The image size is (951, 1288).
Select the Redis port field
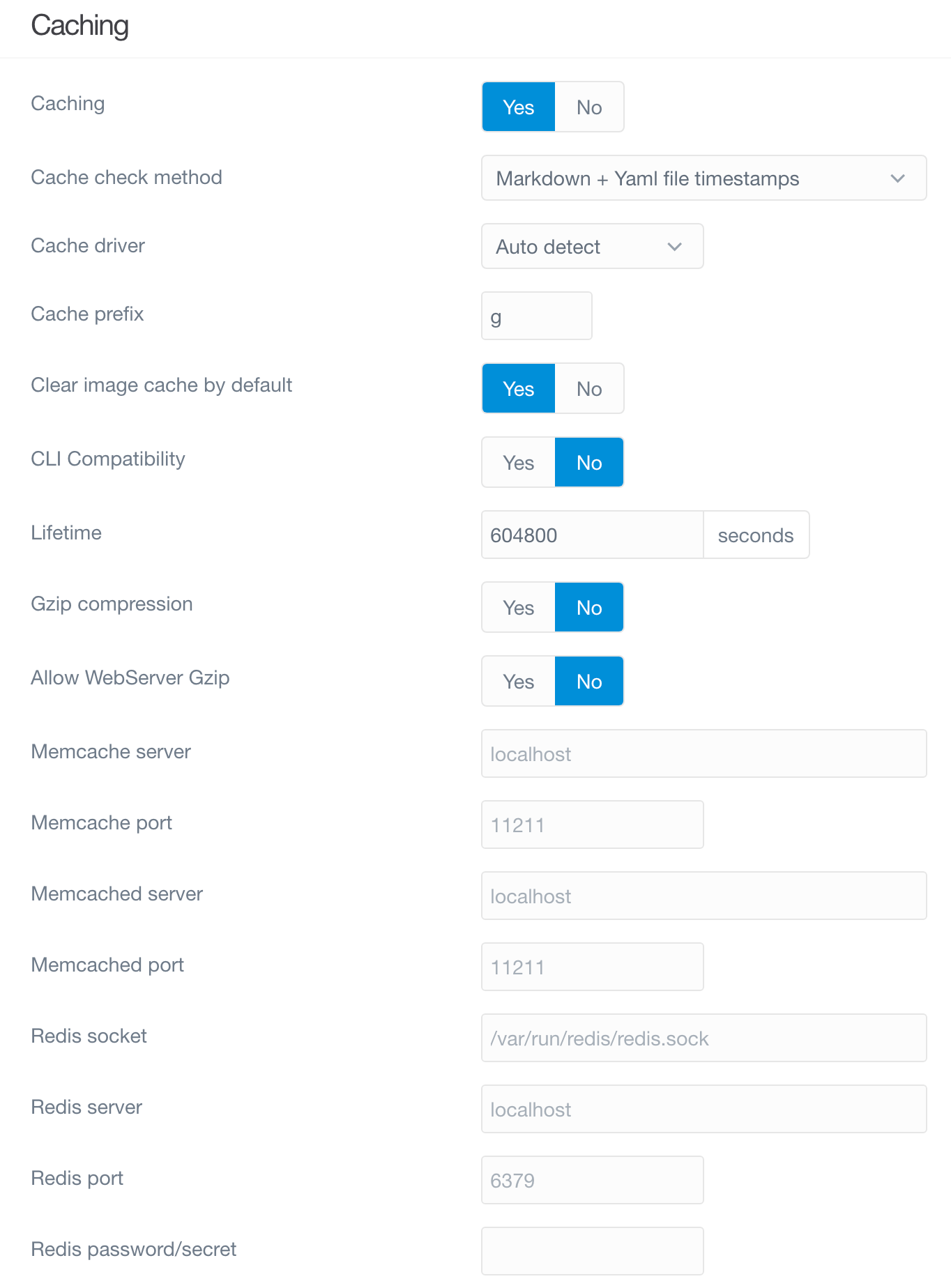pos(592,1179)
